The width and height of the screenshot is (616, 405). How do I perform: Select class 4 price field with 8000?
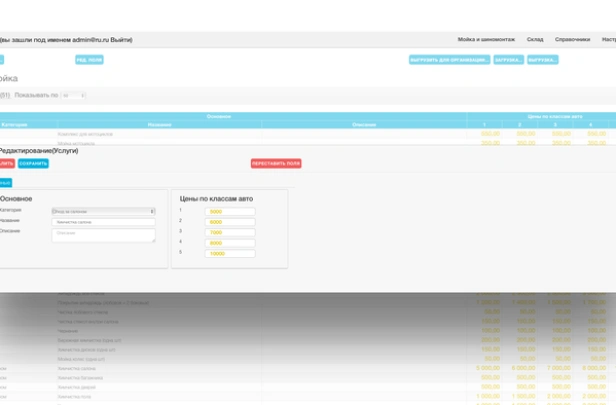pyautogui.click(x=230, y=243)
